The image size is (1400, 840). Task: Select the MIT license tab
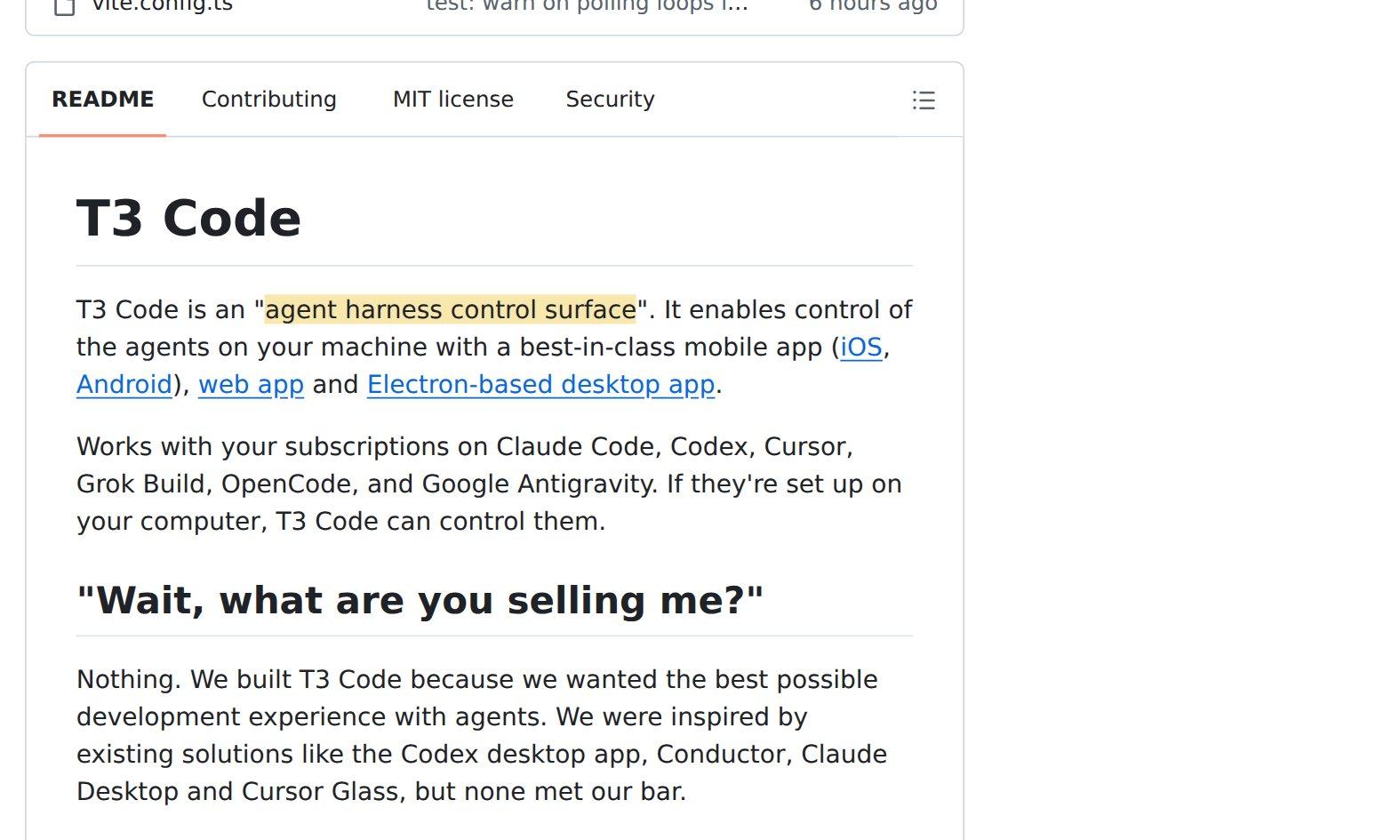click(453, 100)
